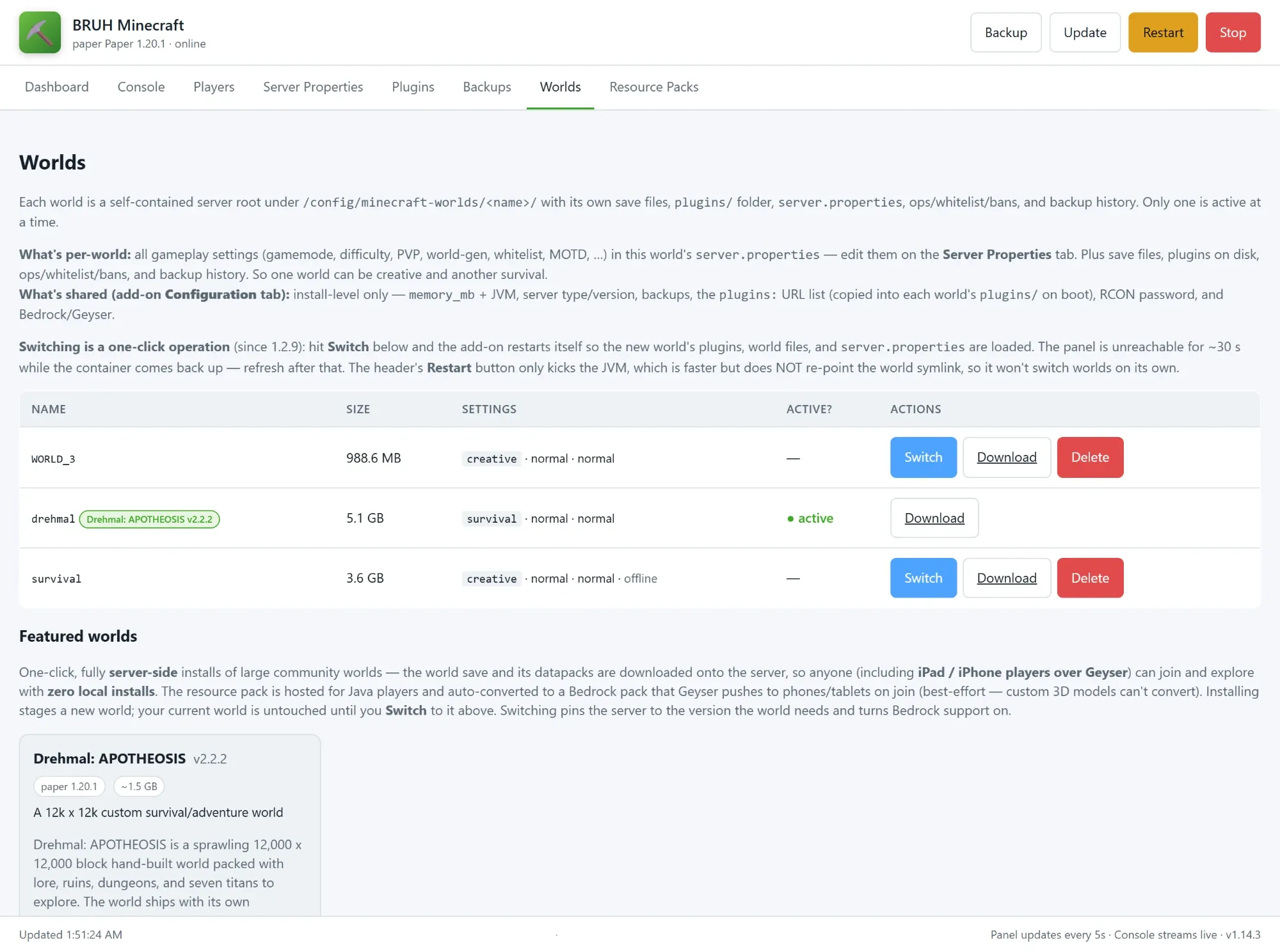Click the 988.6 MB size value

click(374, 458)
